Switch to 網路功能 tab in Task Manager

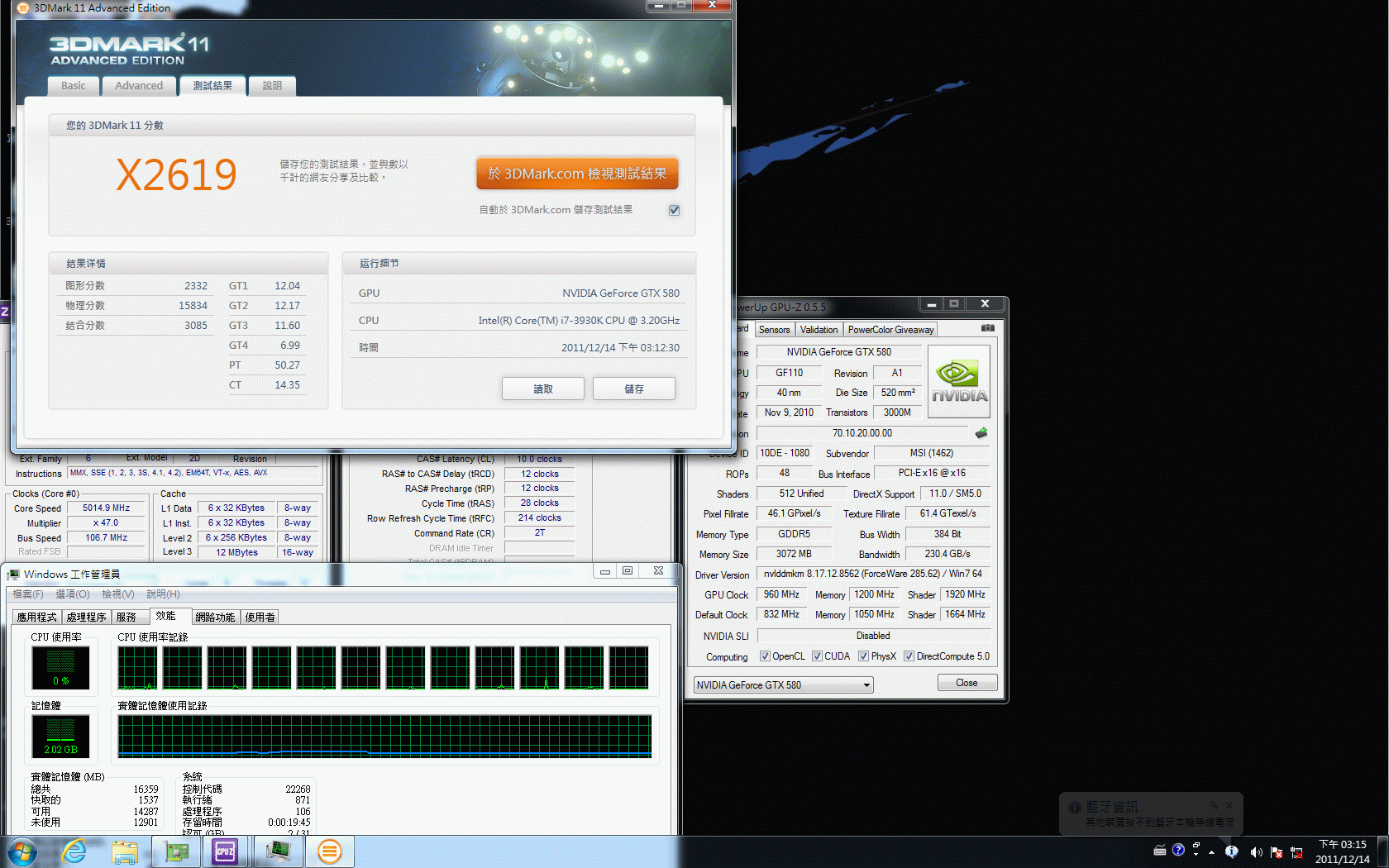215,618
